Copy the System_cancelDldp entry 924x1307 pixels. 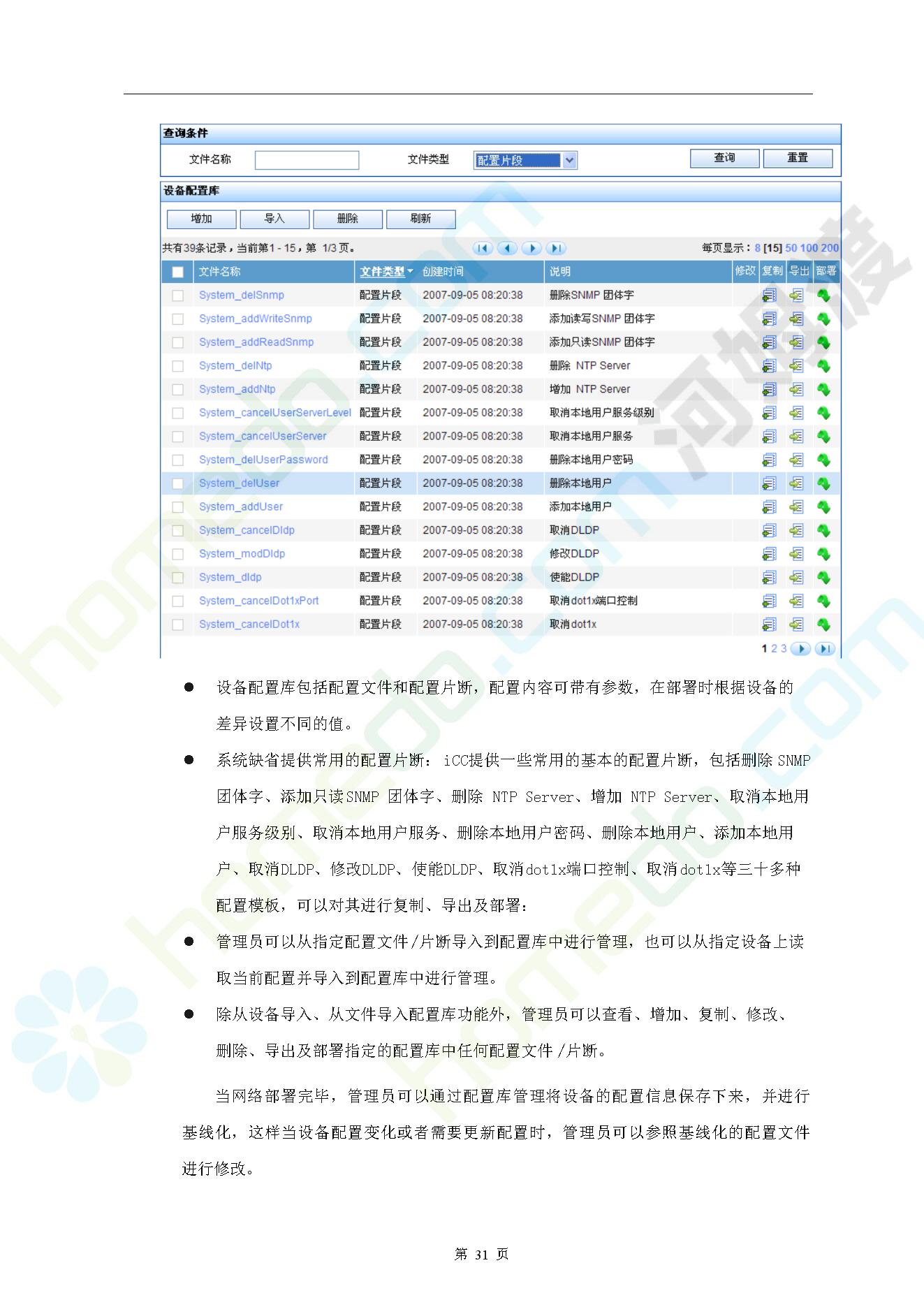click(x=769, y=531)
